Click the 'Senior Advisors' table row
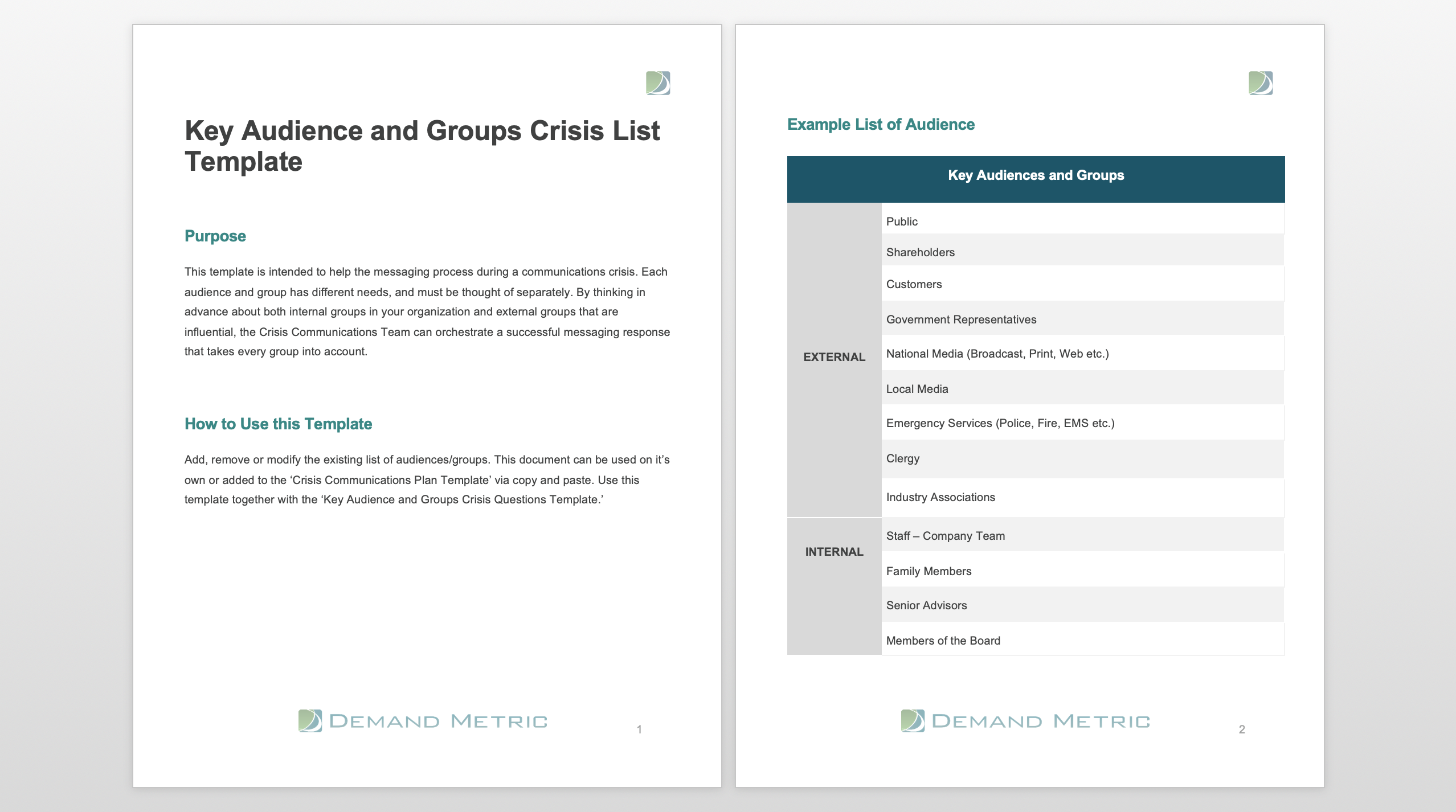The image size is (1456, 812). click(1083, 605)
